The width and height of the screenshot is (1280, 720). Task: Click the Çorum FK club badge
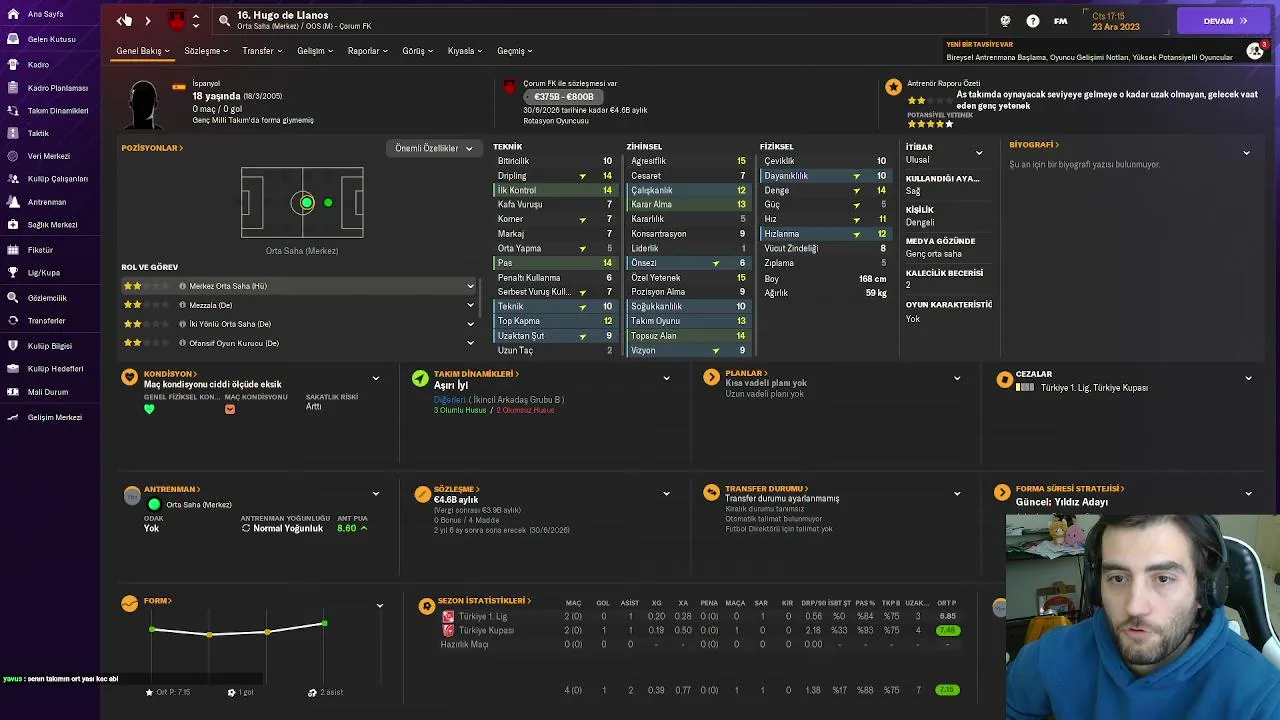[176, 20]
